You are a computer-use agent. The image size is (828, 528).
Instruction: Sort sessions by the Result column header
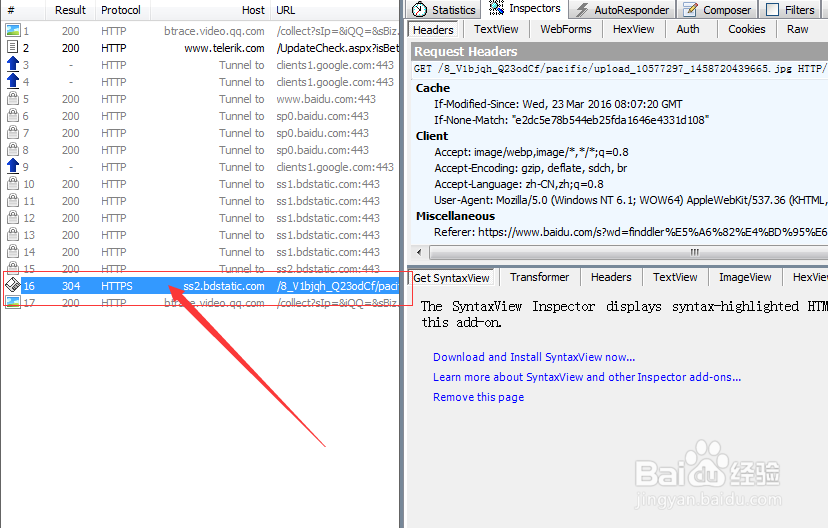click(x=70, y=10)
